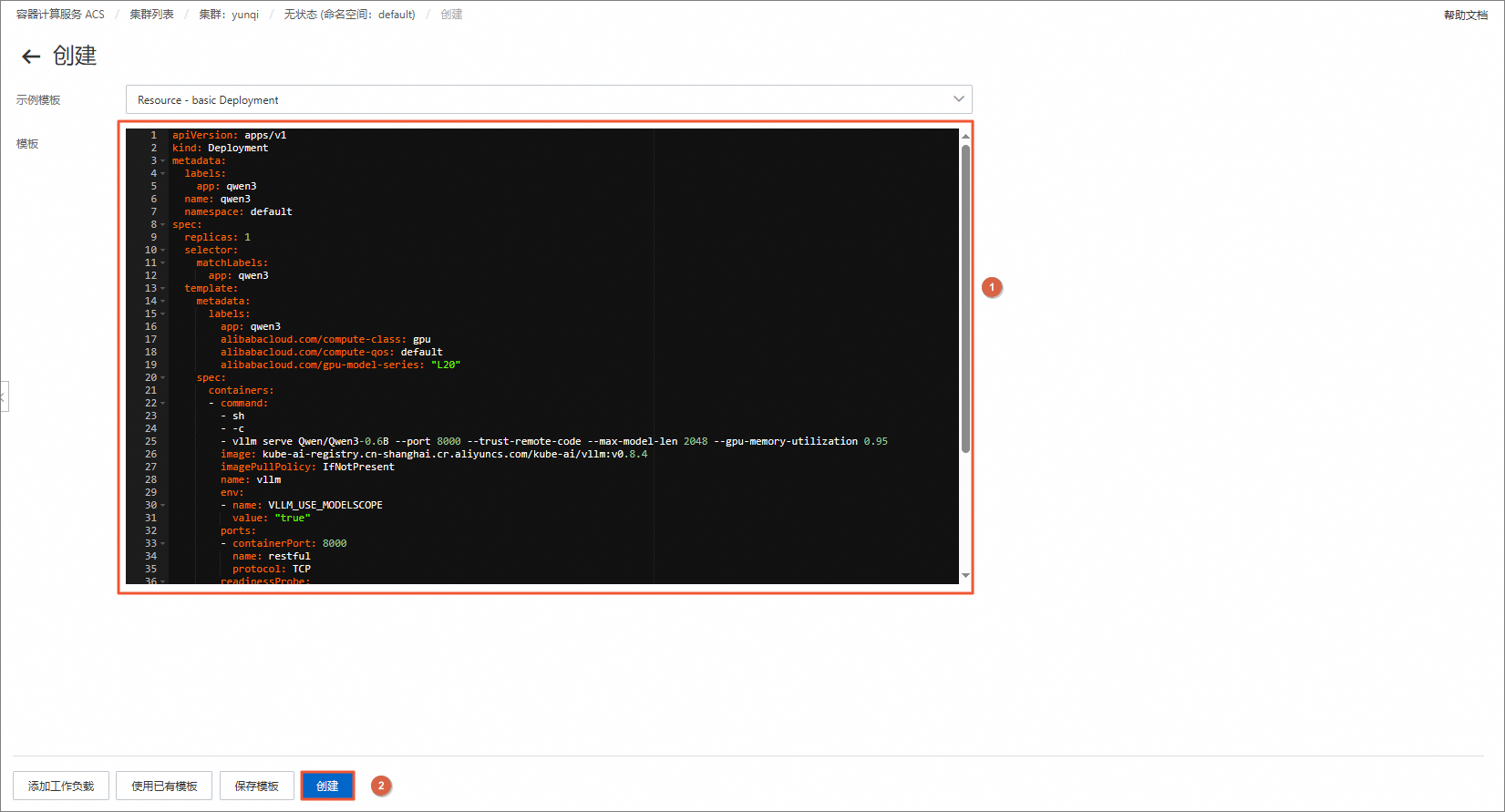Fold the labels section at line 4
Screen dimensions: 1505x812
tap(163, 174)
